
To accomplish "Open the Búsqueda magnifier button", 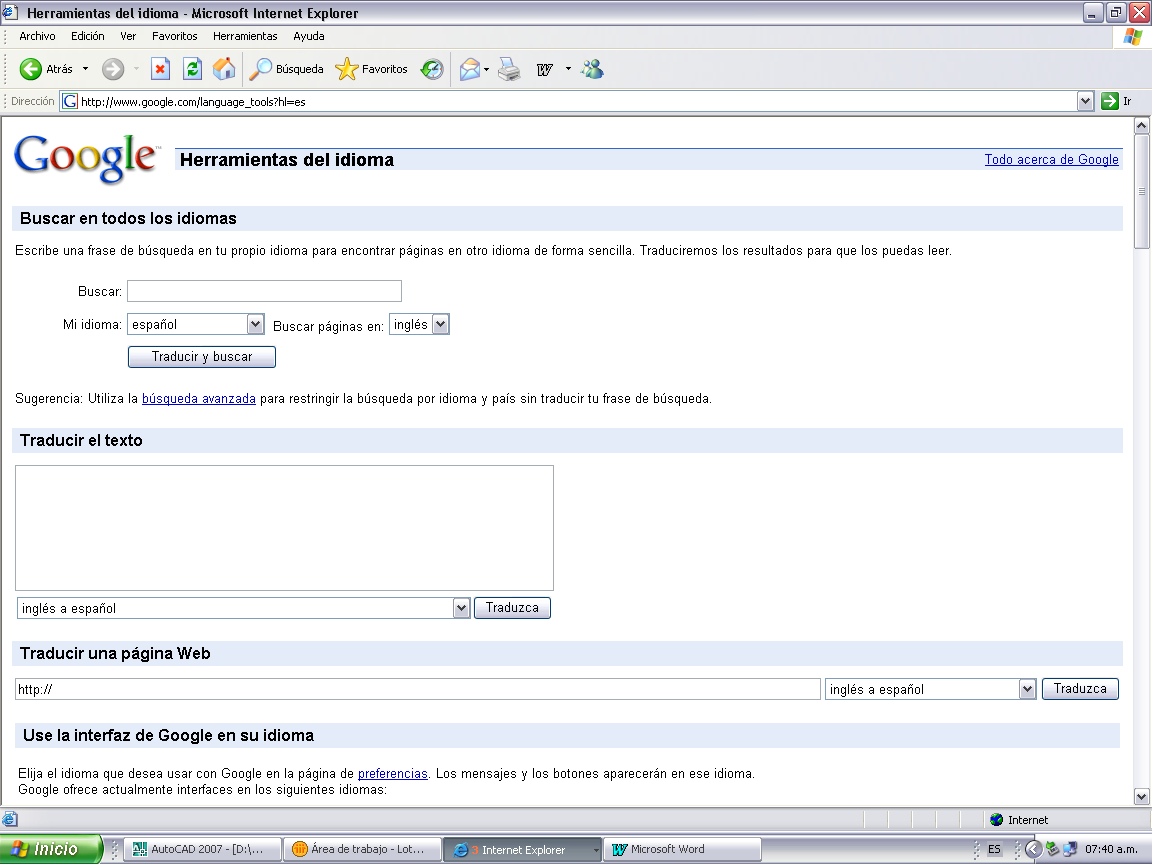I will pos(287,69).
